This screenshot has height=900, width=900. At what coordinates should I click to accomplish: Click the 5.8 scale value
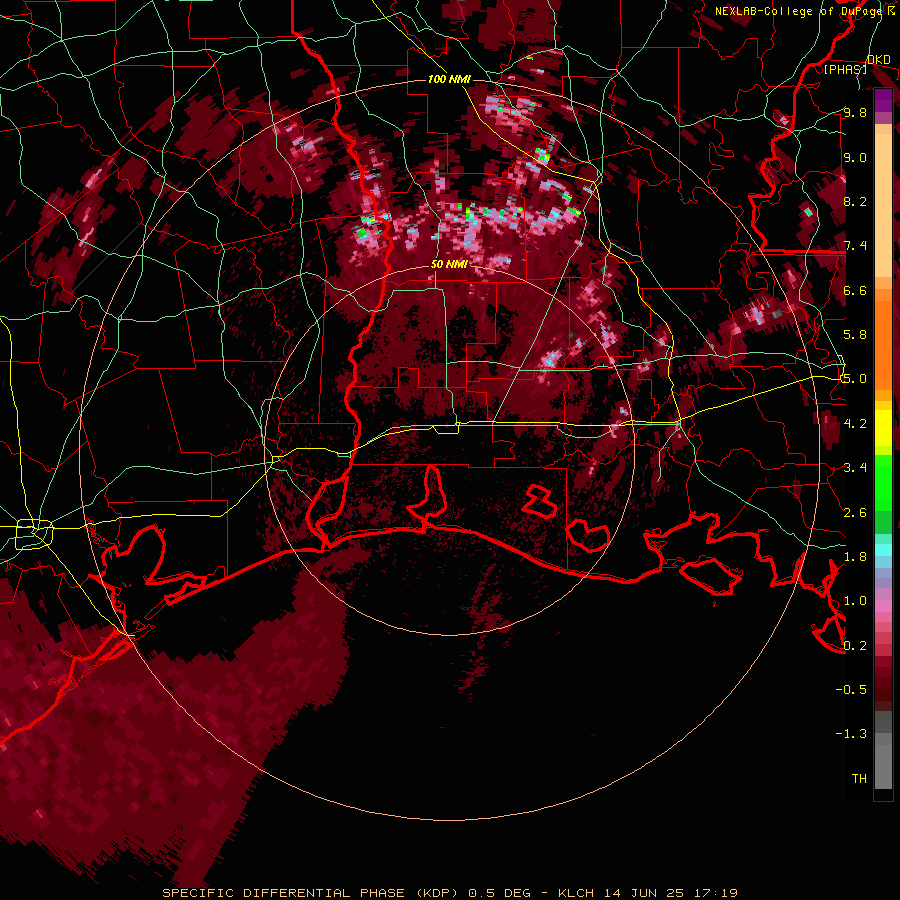click(x=855, y=335)
